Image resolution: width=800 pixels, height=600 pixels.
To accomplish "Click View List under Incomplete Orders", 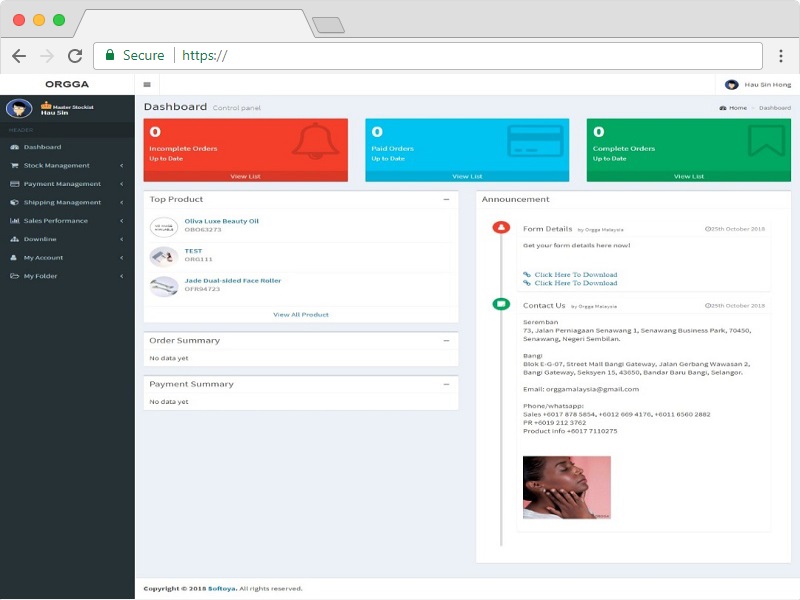I will [x=245, y=176].
